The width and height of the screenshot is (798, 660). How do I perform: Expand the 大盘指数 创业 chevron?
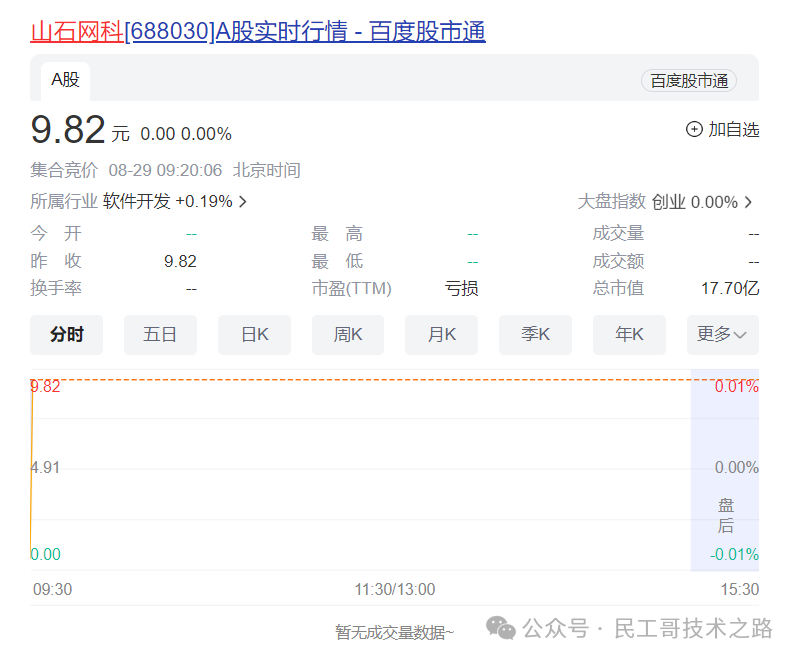click(x=748, y=203)
